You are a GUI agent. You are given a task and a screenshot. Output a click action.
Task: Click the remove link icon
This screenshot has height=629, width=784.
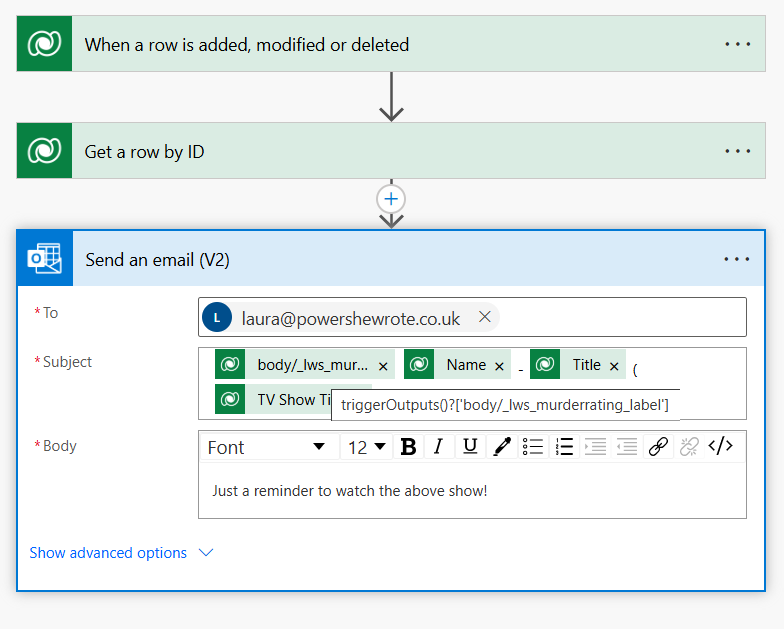pos(689,446)
